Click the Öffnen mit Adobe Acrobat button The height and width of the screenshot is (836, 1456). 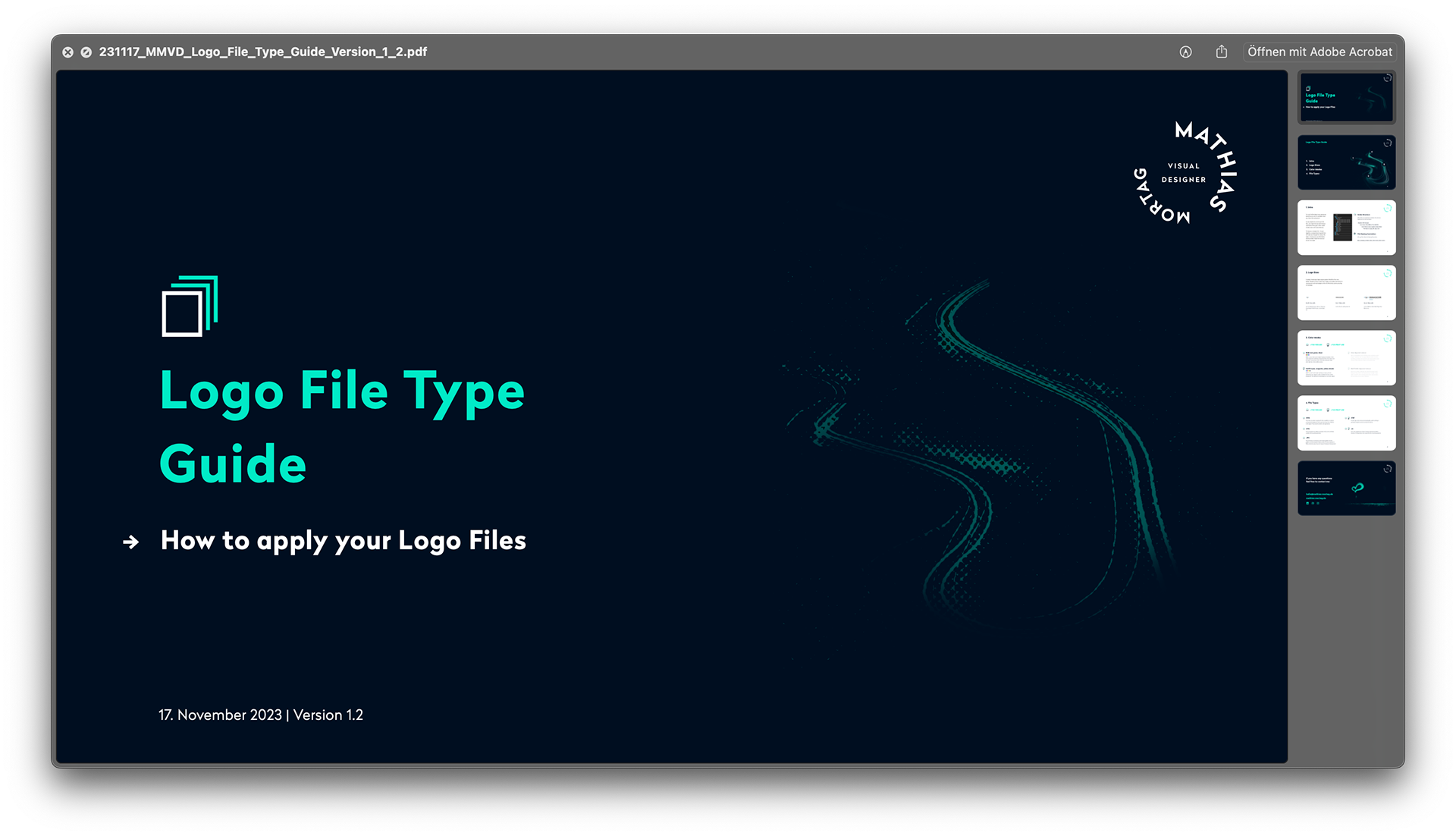1319,52
